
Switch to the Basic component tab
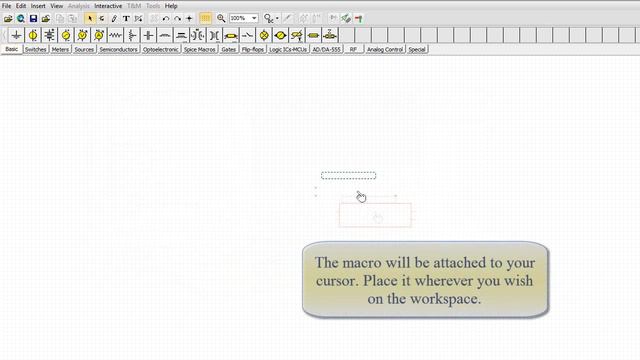(x=11, y=49)
